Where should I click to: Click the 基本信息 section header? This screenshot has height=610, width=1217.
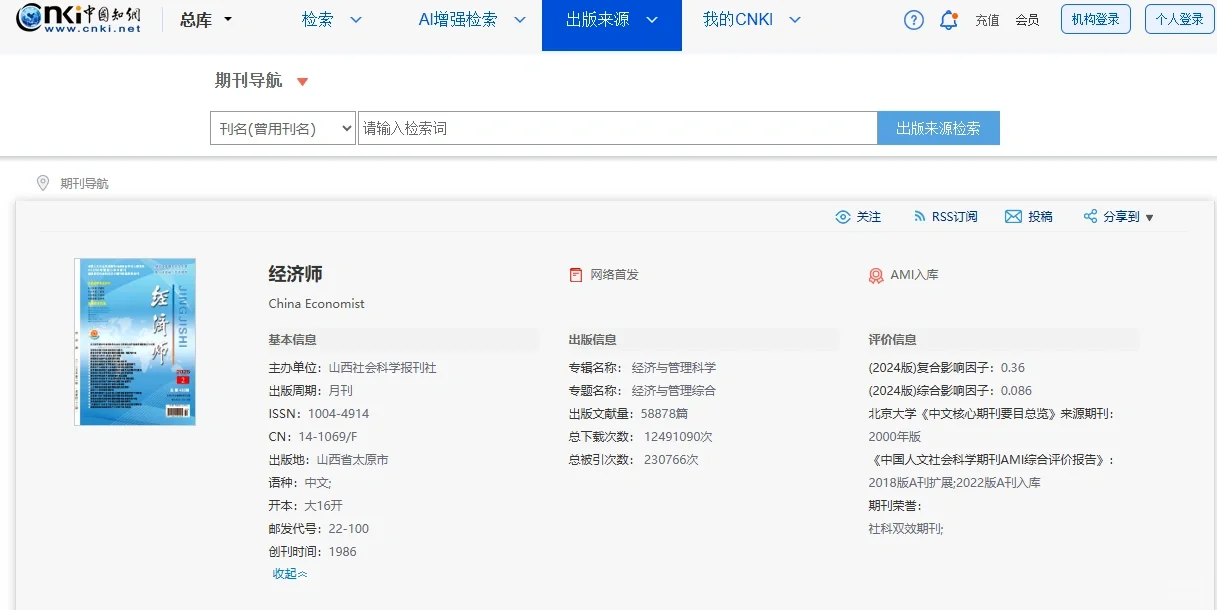point(292,340)
